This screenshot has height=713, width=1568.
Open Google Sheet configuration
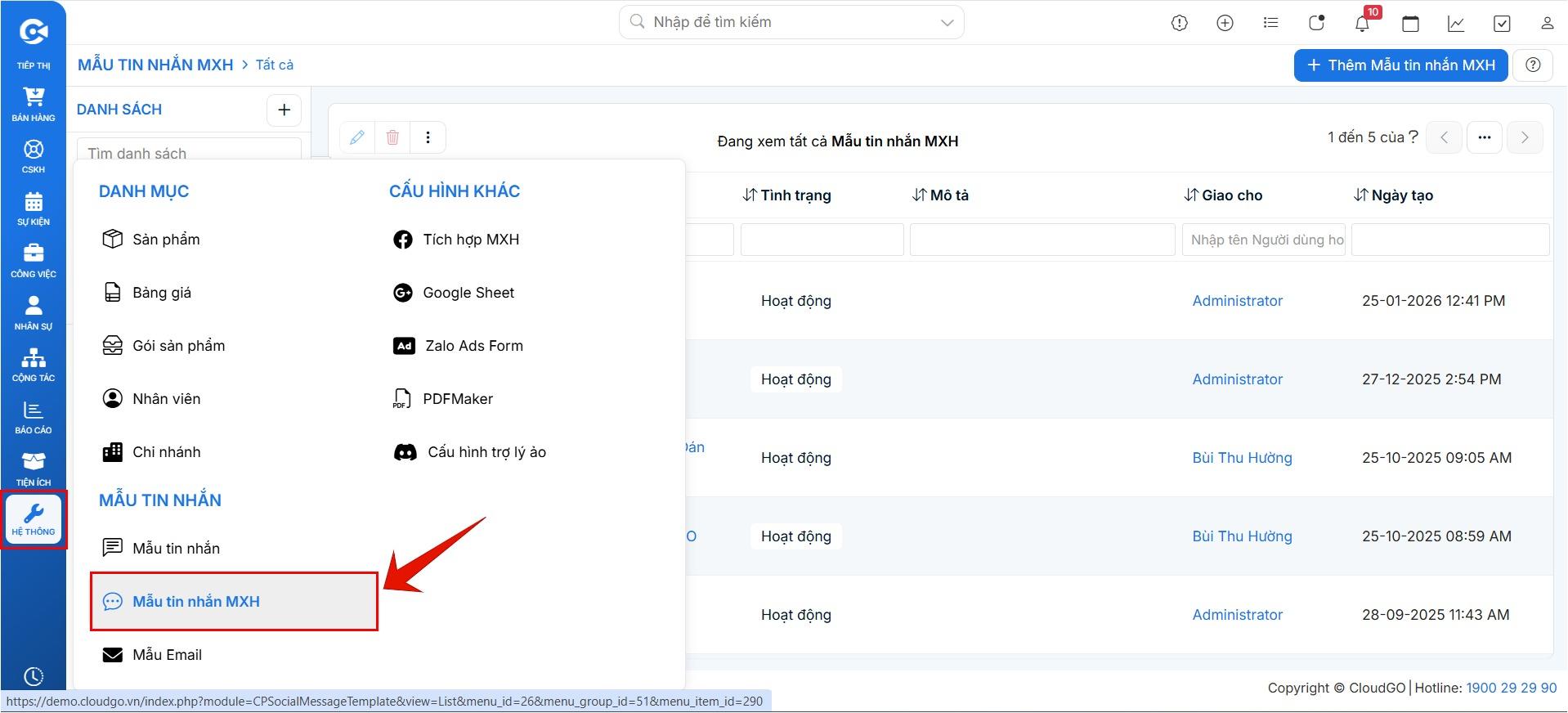point(454,293)
